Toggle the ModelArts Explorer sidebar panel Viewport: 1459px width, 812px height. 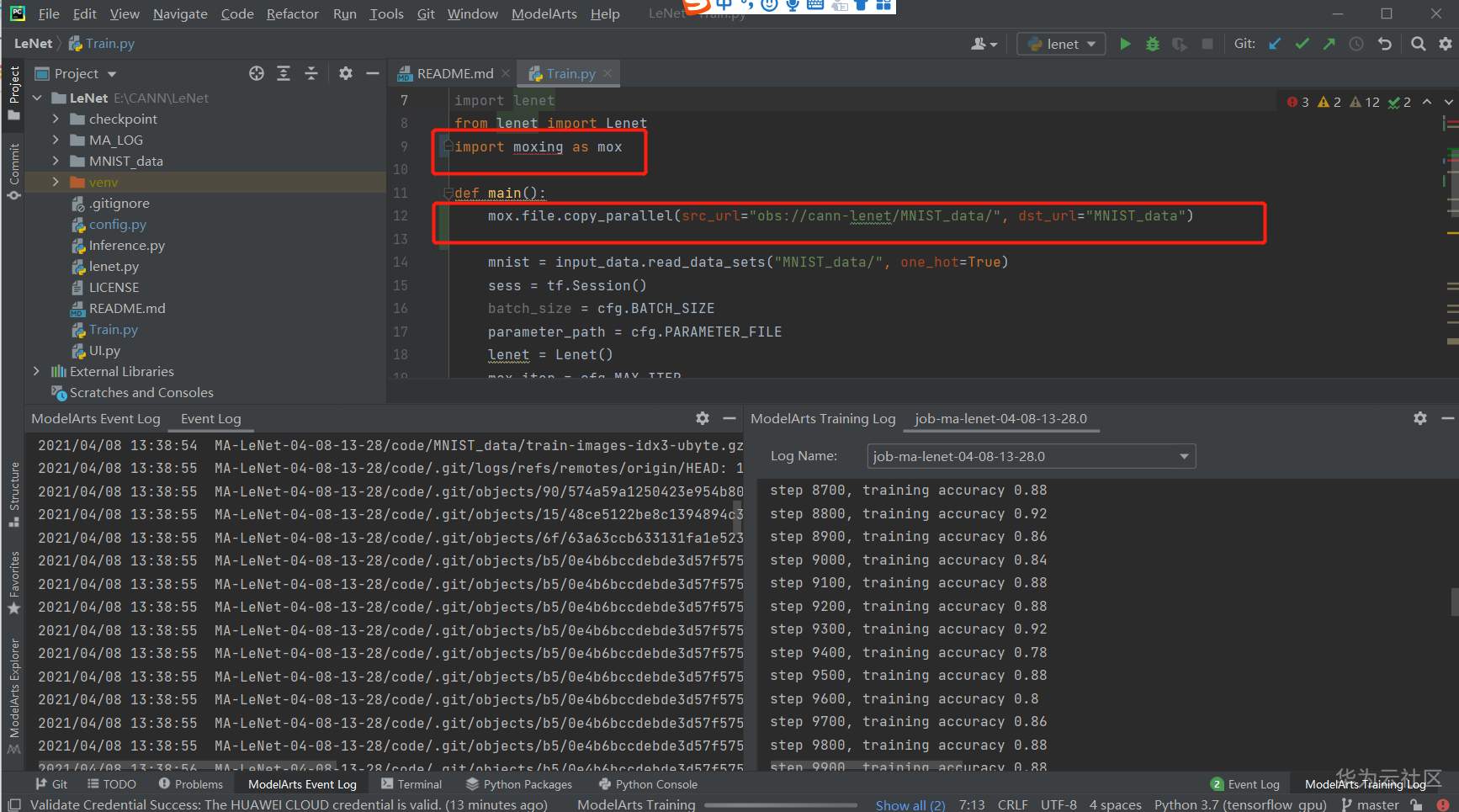pos(13,687)
